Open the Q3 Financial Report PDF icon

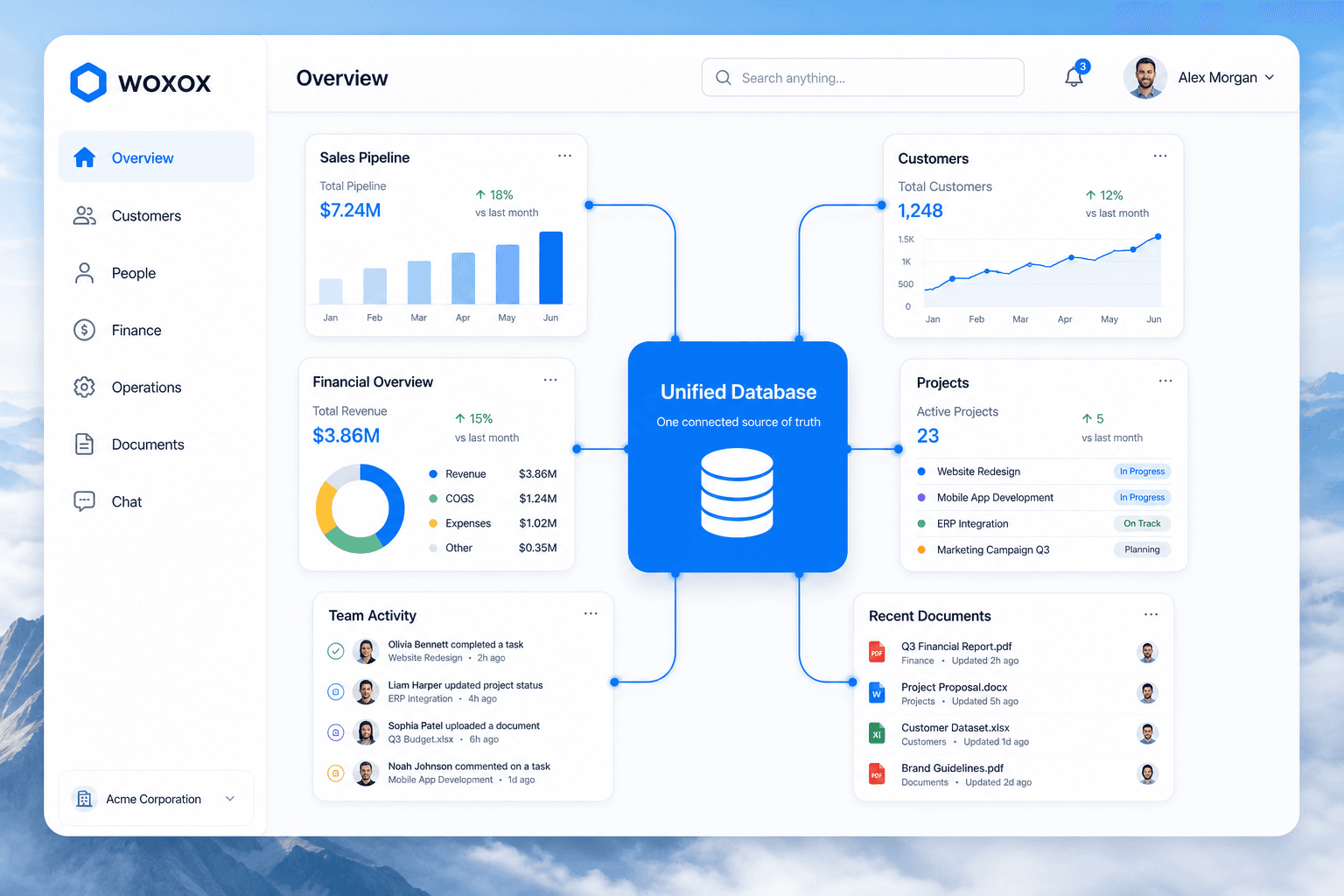[x=877, y=652]
